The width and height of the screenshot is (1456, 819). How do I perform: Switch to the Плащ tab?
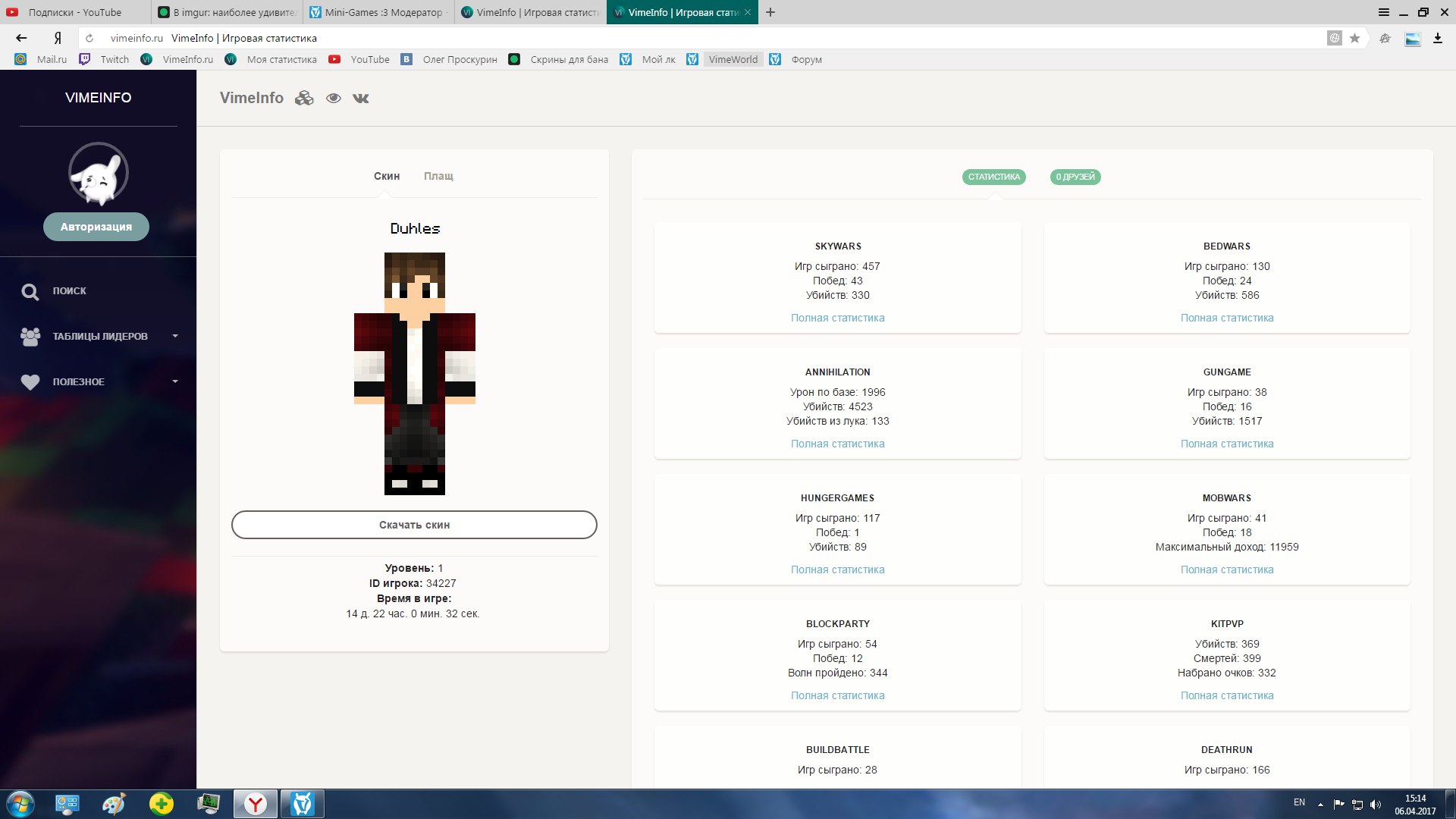tap(438, 176)
